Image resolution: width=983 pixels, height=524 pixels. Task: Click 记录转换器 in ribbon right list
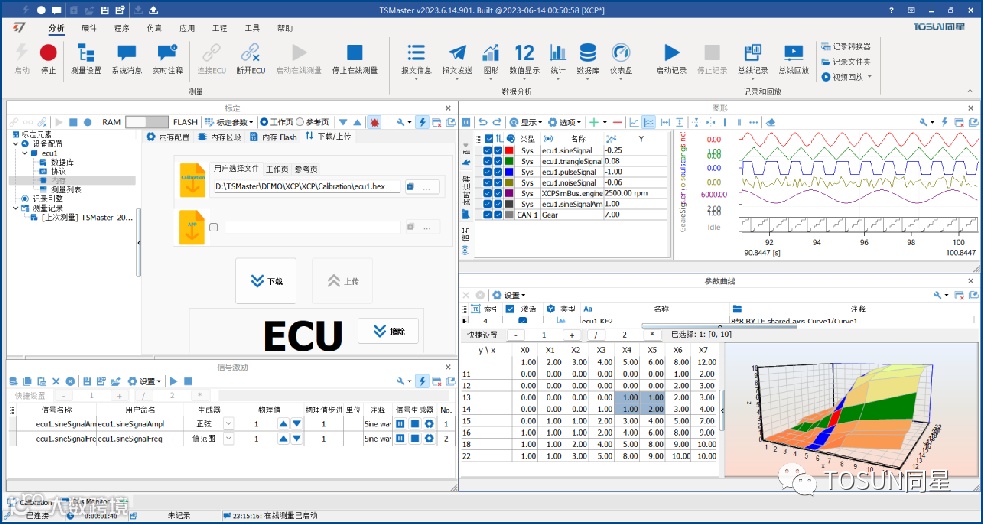[846, 46]
